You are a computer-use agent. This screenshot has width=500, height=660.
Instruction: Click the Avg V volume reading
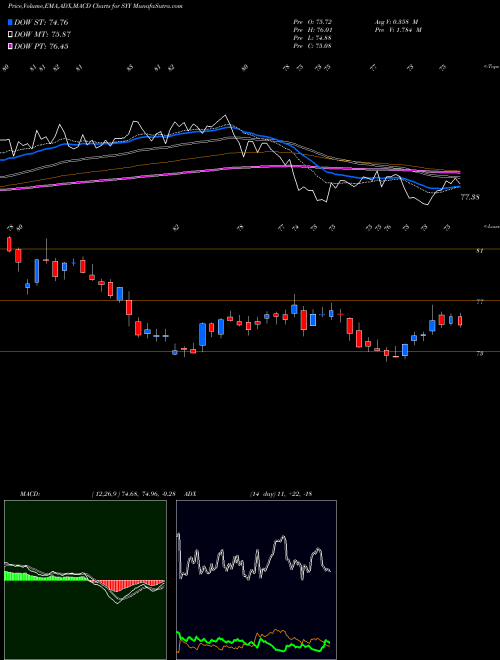(395, 22)
